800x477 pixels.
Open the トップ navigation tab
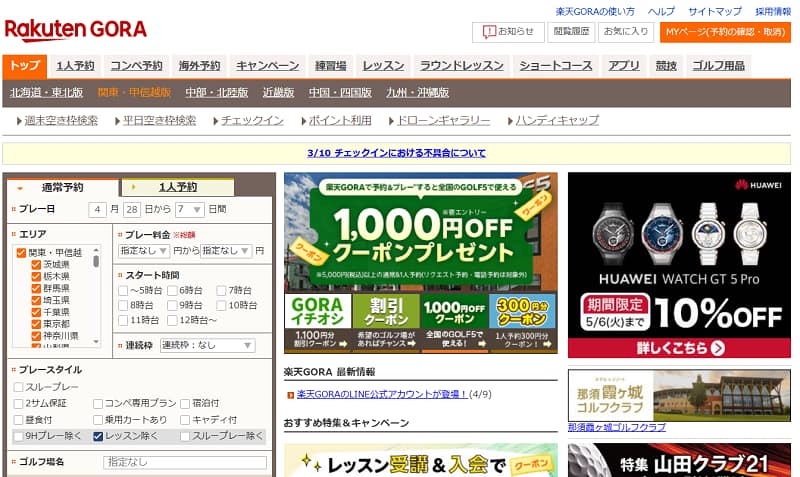coord(24,66)
